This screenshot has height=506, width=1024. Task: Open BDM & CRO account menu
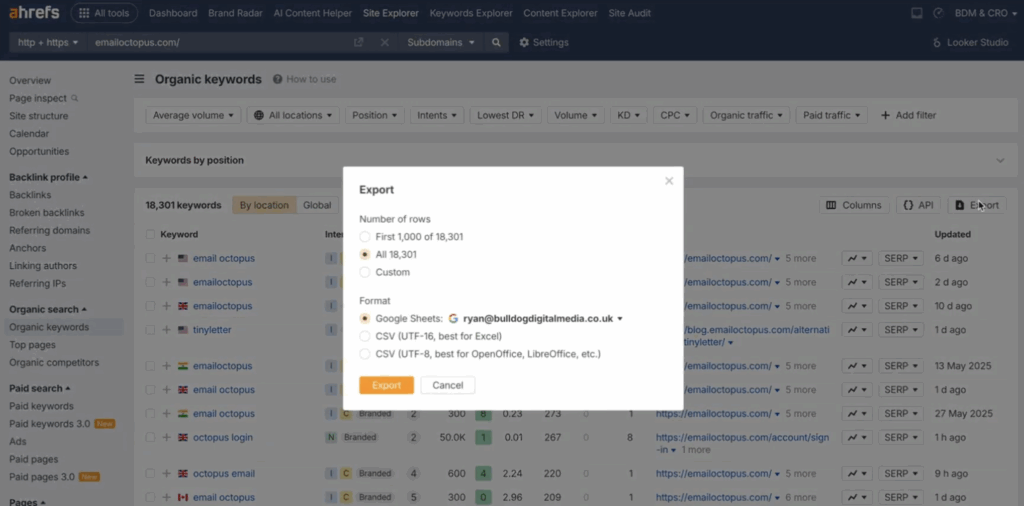click(x=985, y=13)
